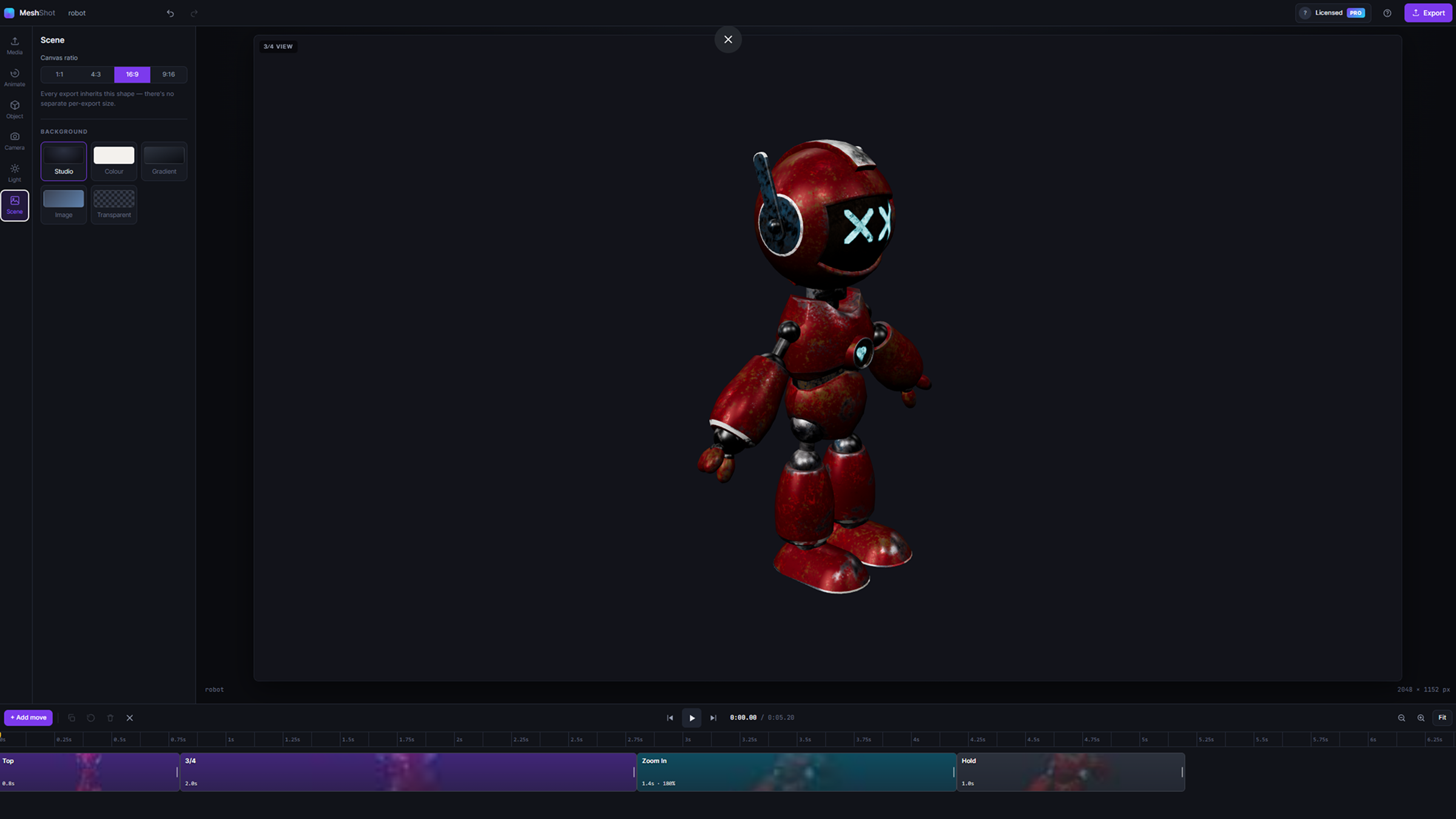This screenshot has height=819, width=1456.
Task: Click the '0:05.20' total duration readout
Action: [781, 718]
